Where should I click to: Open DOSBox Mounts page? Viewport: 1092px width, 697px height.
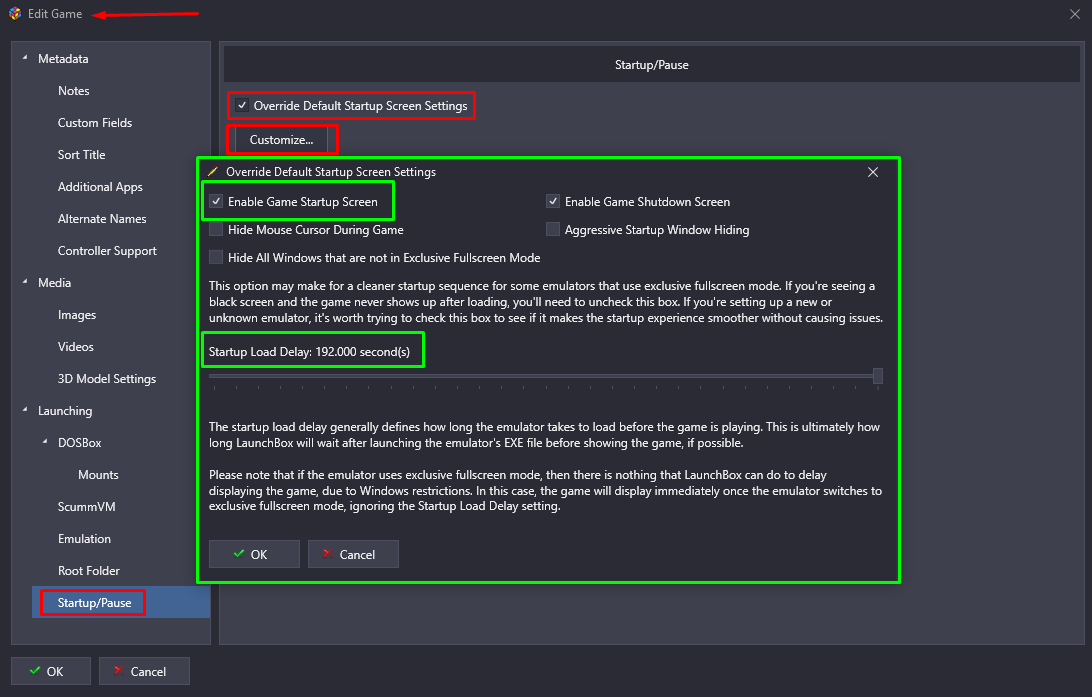pos(98,475)
